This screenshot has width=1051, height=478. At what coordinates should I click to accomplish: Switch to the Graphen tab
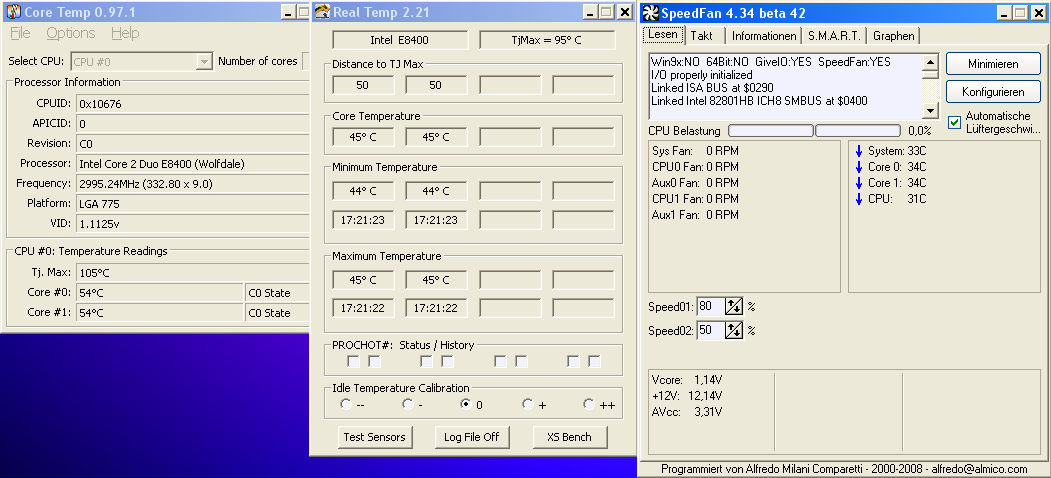point(894,36)
